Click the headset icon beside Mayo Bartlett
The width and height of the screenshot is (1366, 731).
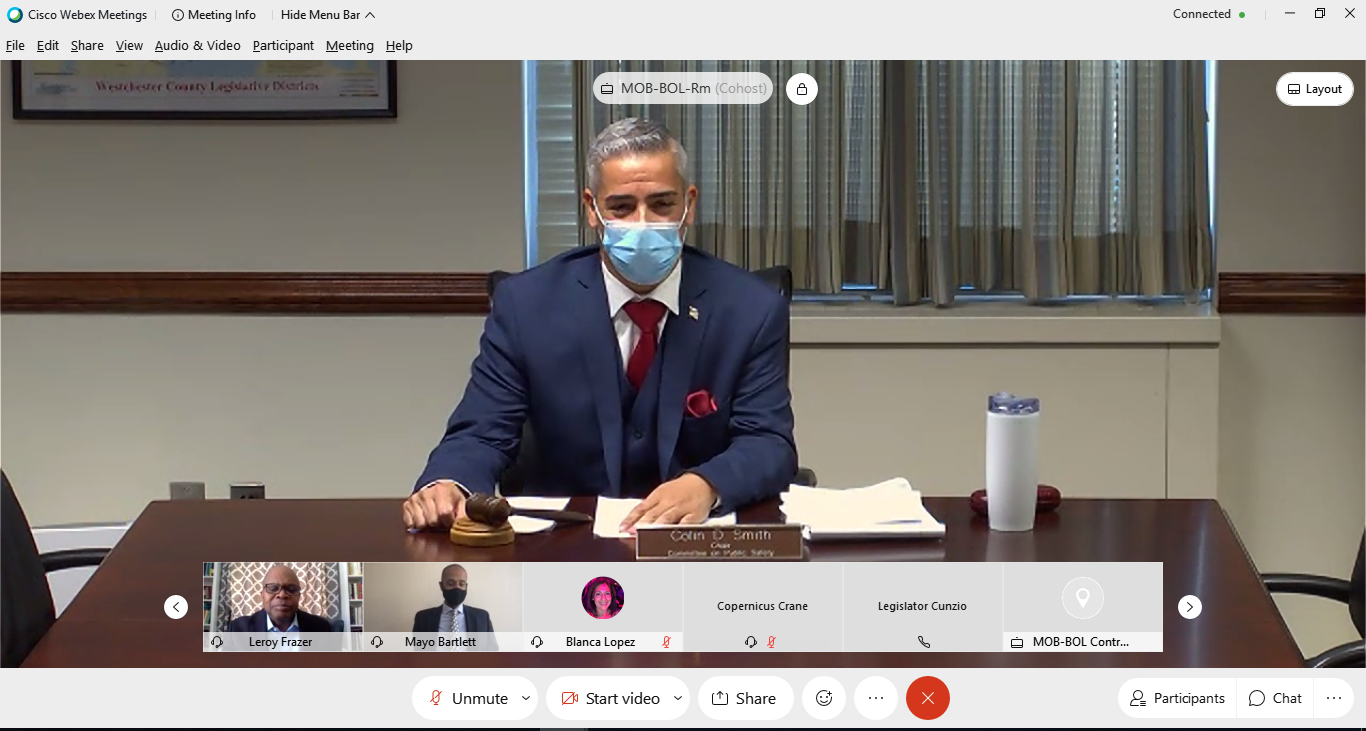tap(377, 642)
